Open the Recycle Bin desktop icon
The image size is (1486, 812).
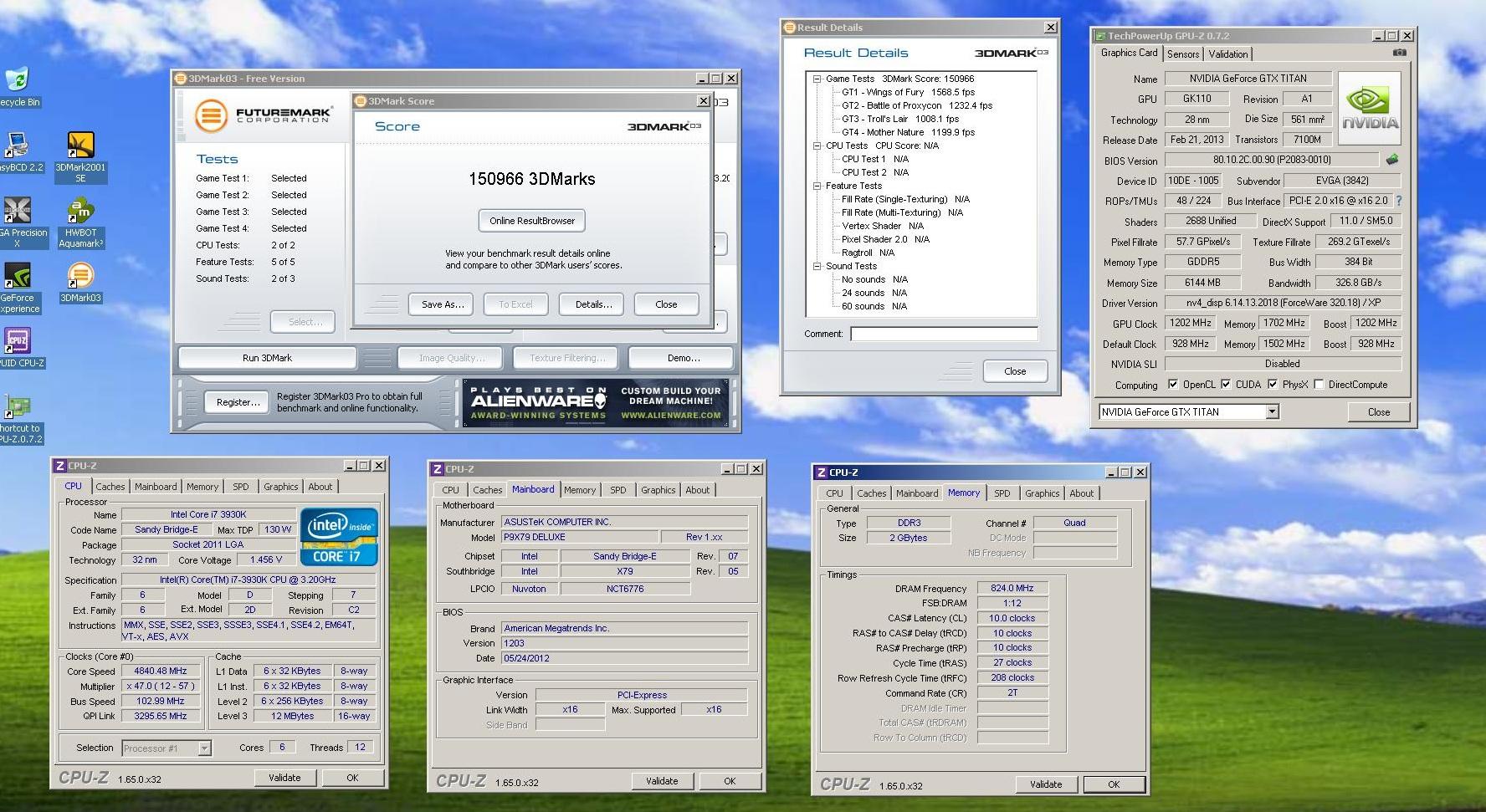pyautogui.click(x=17, y=79)
